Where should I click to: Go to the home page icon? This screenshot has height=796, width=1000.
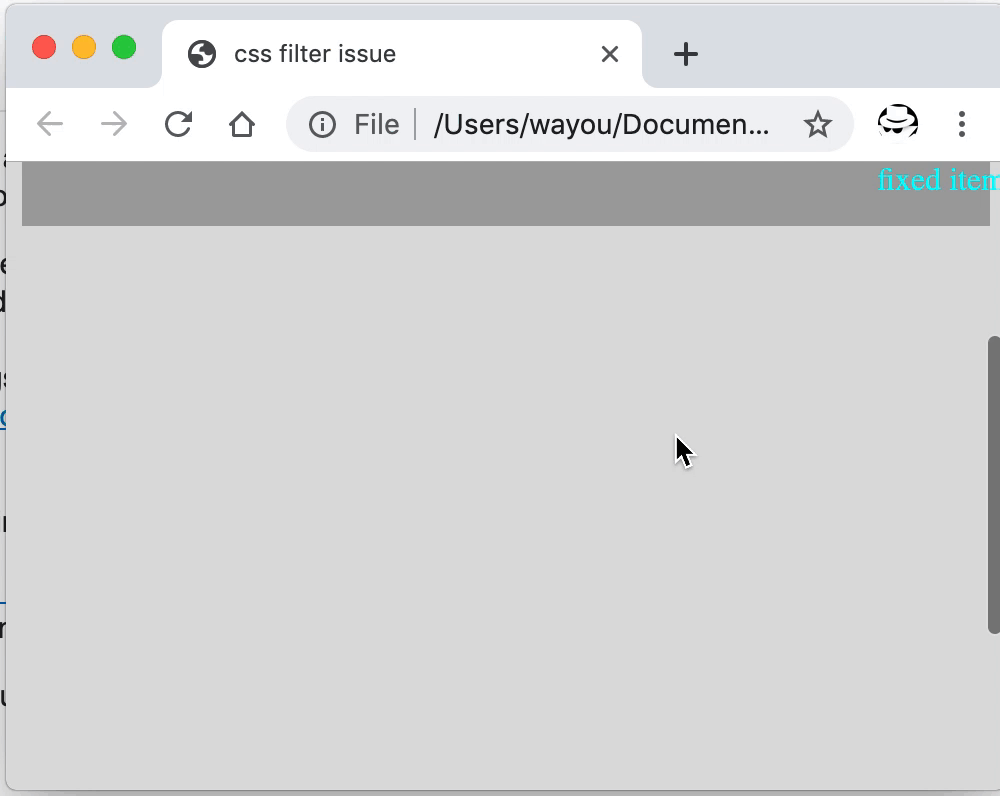click(242, 124)
